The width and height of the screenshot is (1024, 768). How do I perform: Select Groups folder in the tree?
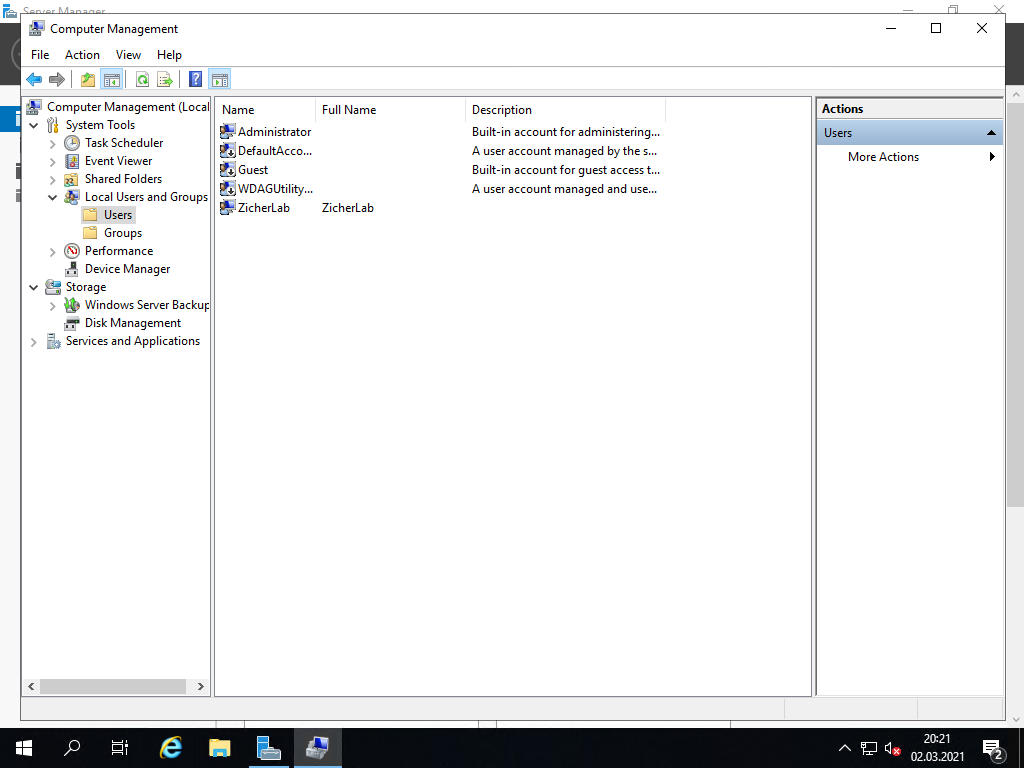coord(122,233)
